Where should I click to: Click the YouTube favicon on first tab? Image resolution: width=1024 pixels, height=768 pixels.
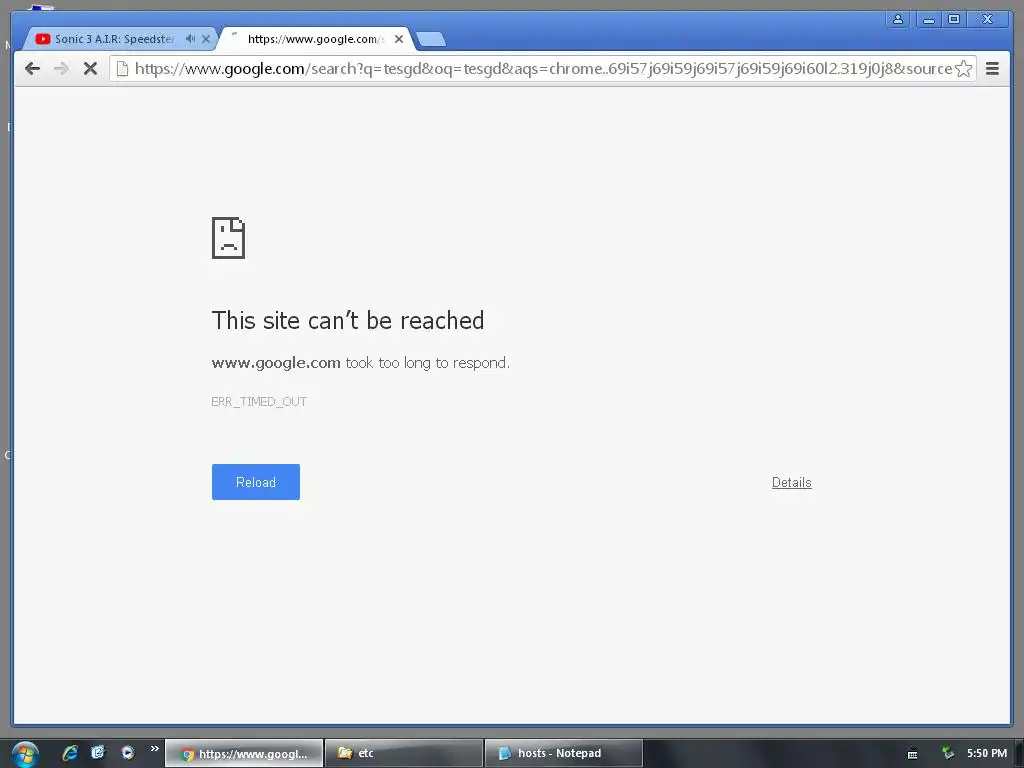click(x=43, y=39)
